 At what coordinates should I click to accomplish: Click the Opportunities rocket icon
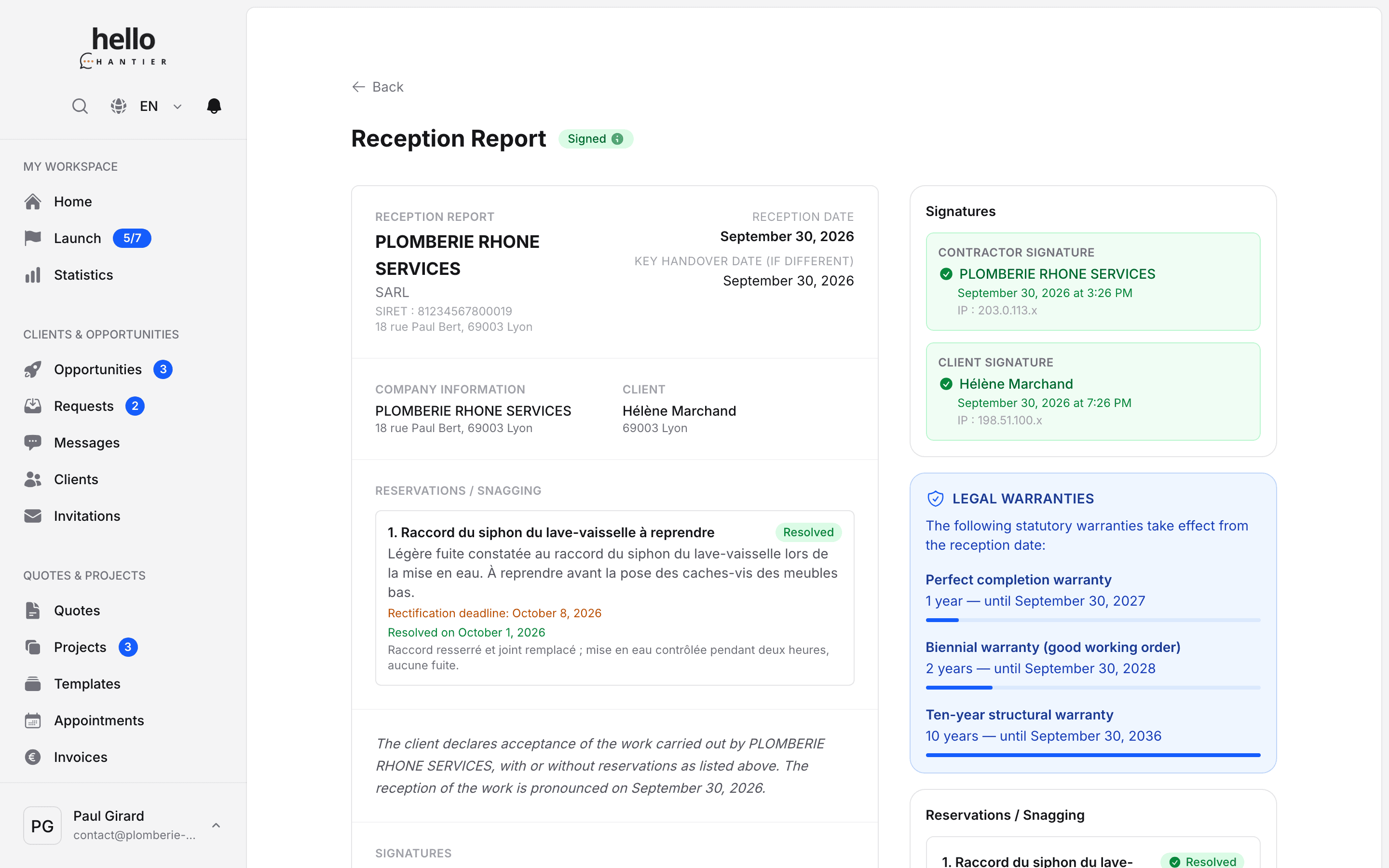pyautogui.click(x=33, y=369)
